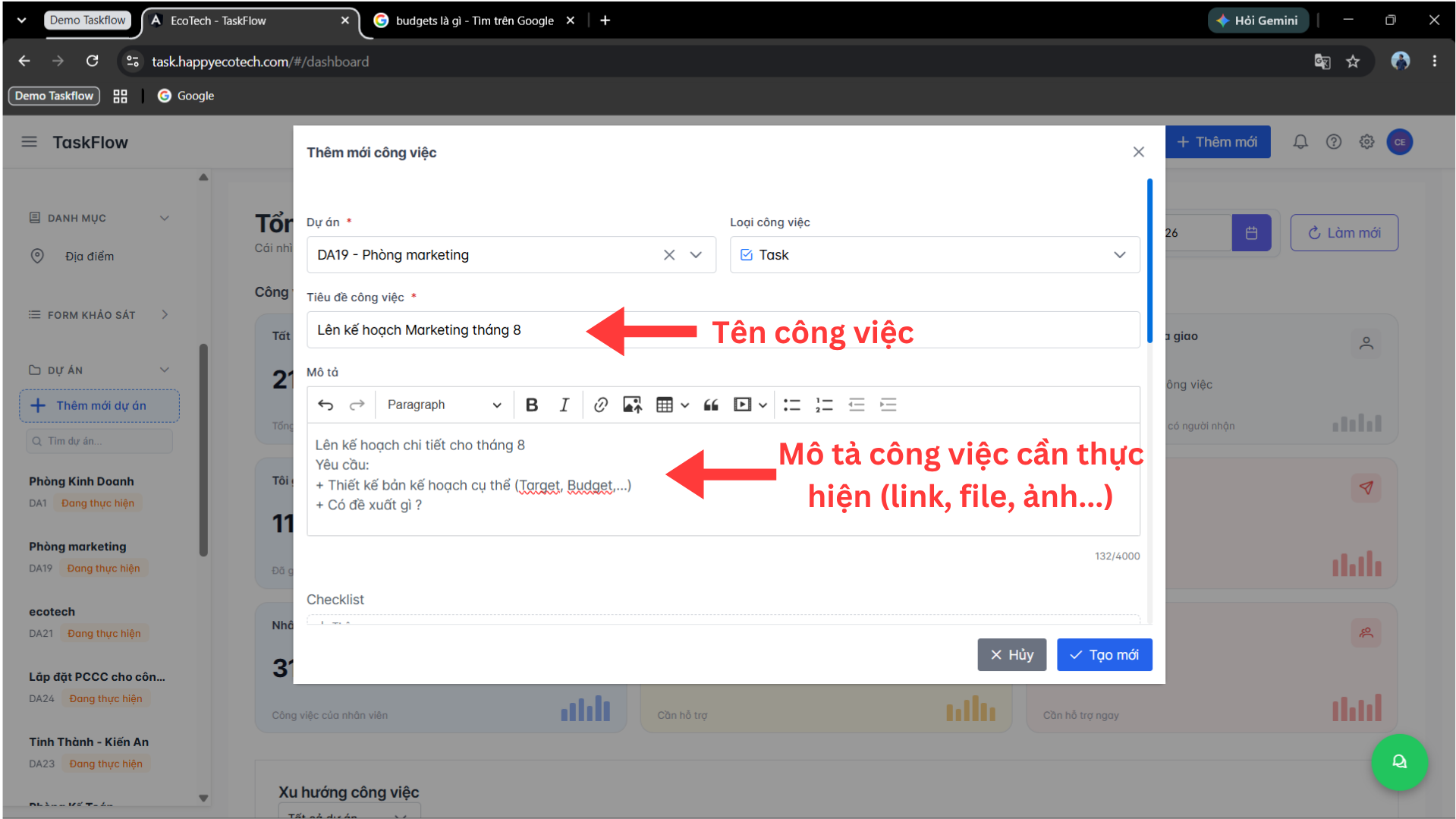Switch to budgets là gì Google tab
This screenshot has height=819, width=1456.
click(x=474, y=20)
